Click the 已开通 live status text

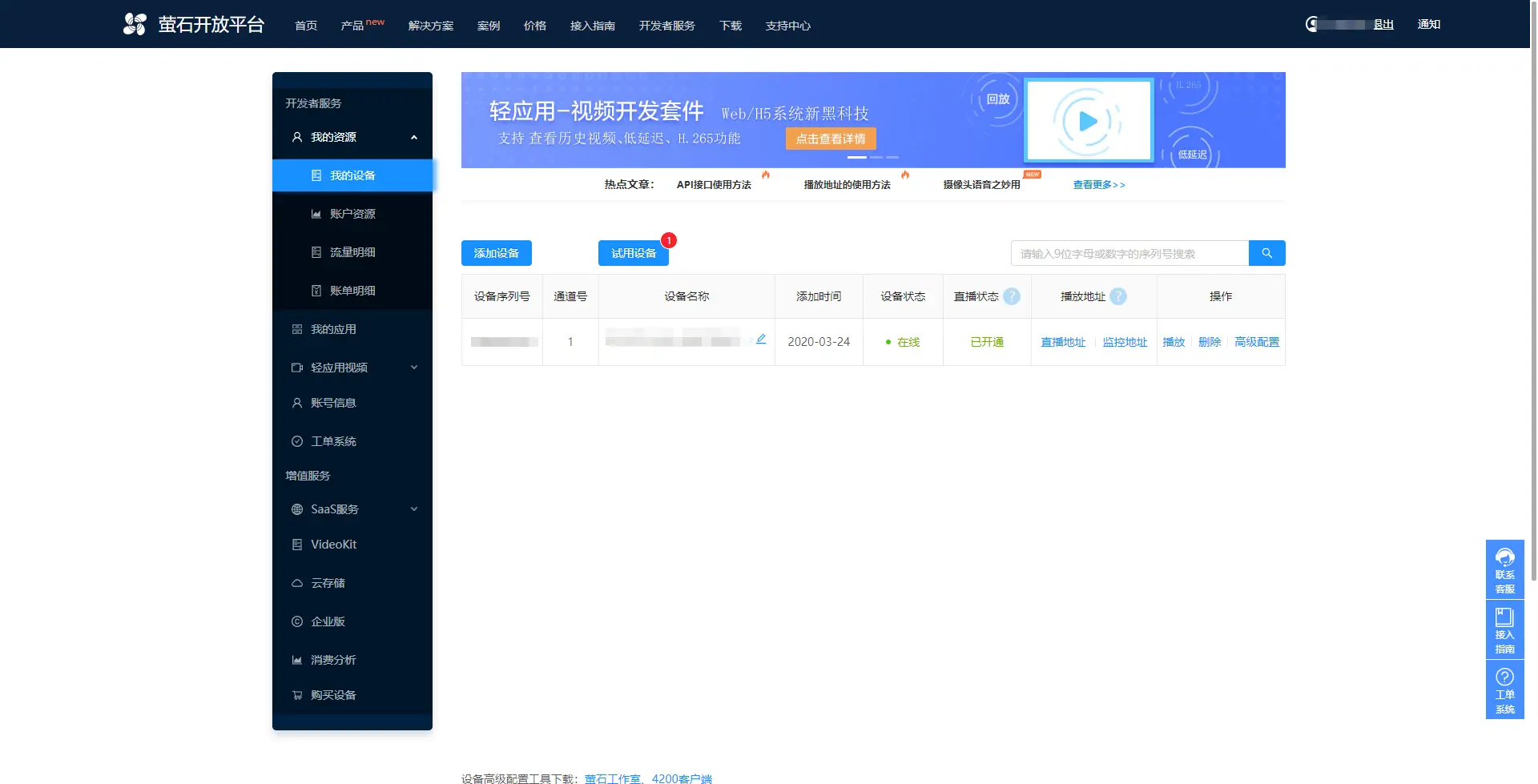pyautogui.click(x=987, y=342)
